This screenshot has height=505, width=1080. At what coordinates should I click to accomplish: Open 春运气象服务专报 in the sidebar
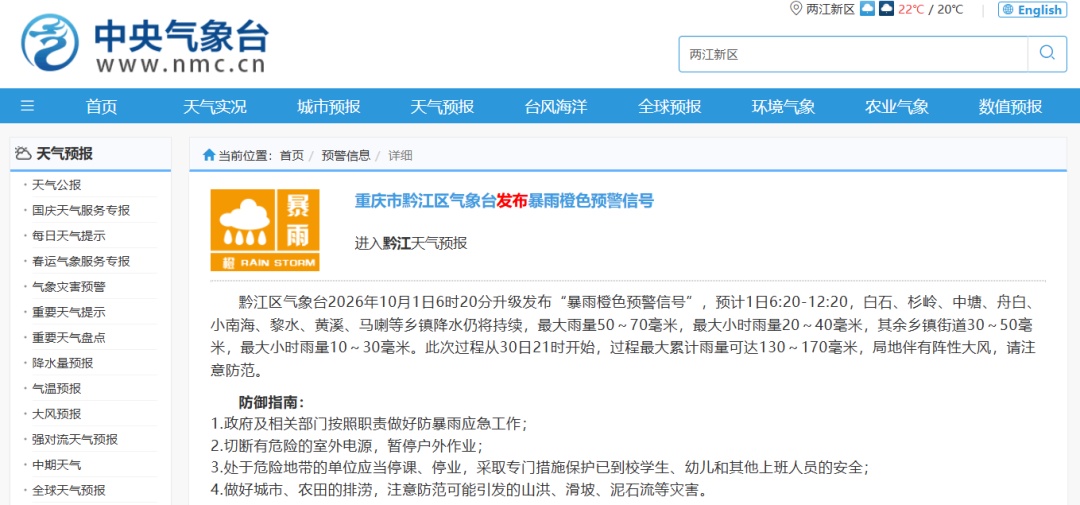pyautogui.click(x=81, y=261)
